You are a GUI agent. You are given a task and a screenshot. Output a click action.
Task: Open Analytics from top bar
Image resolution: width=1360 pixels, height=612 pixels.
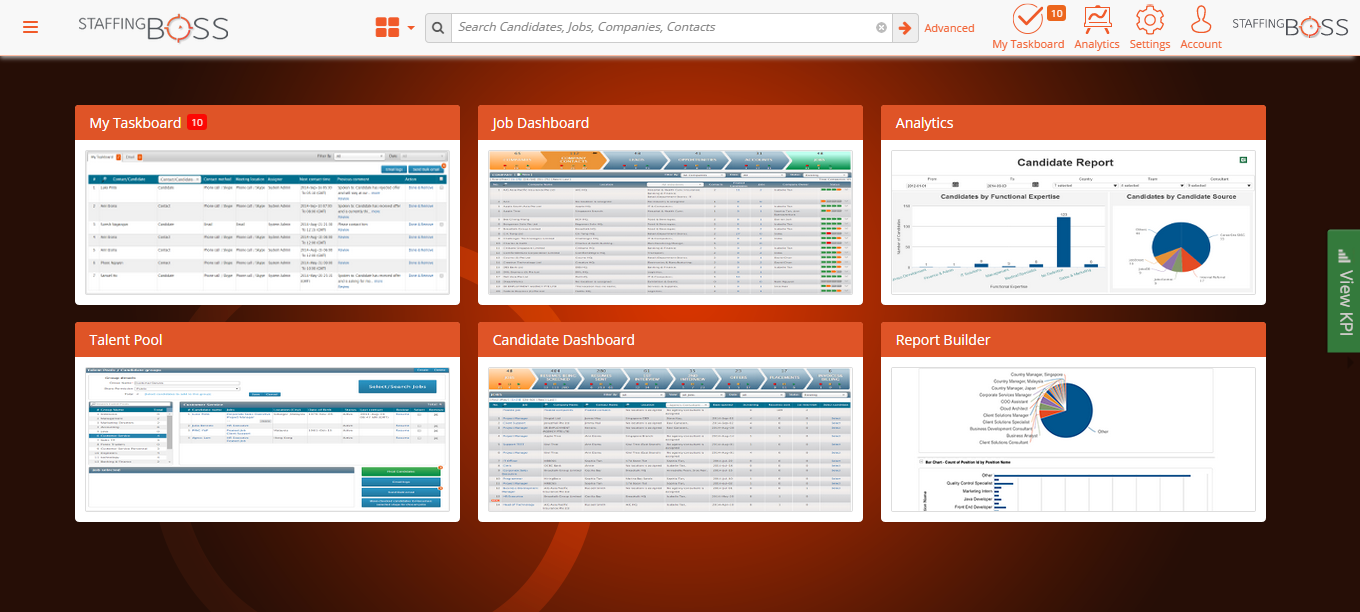1097,28
